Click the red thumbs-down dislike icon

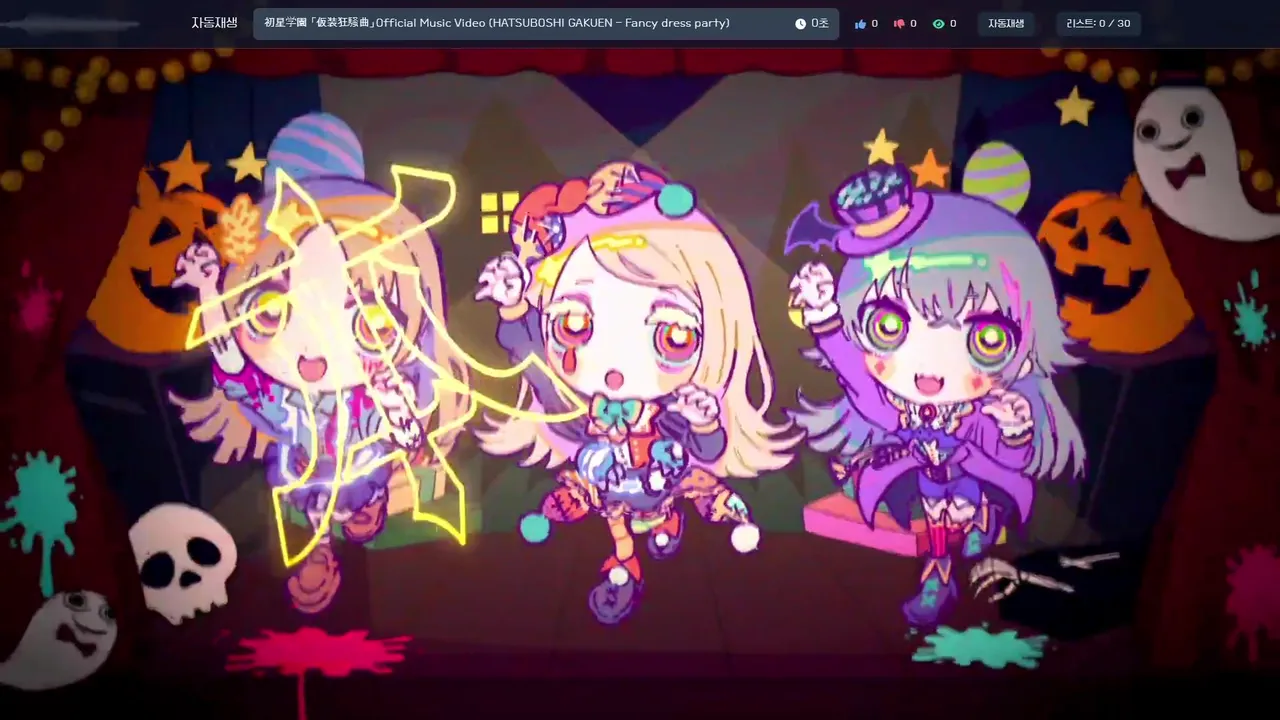899,24
